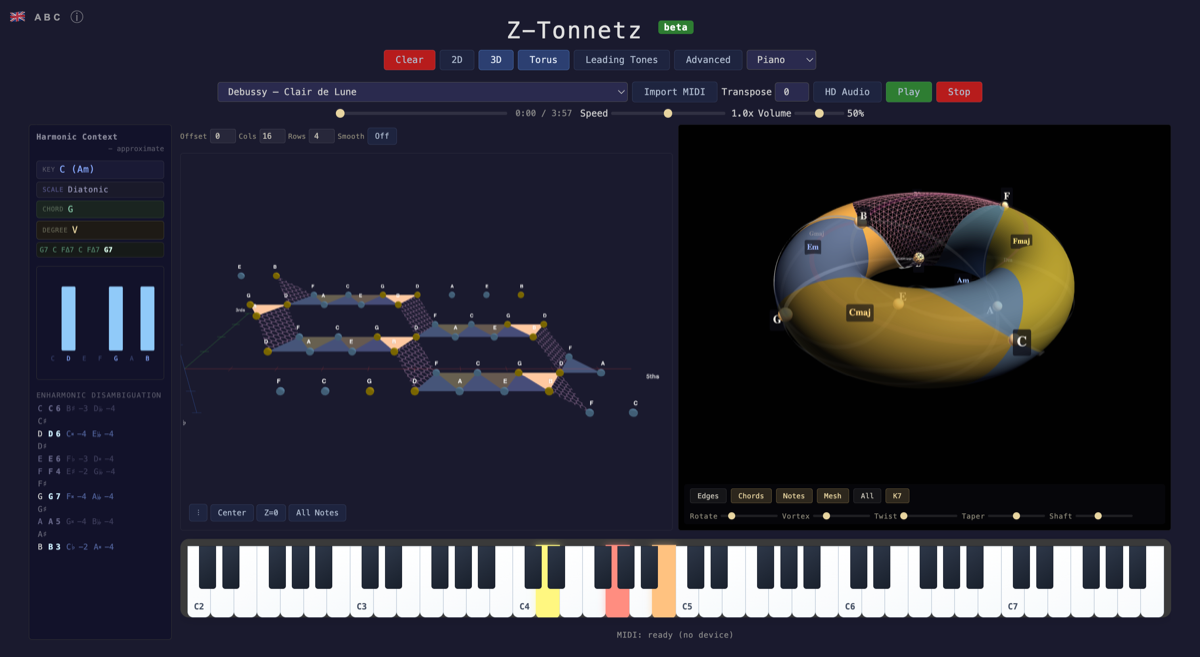Click the playback position slider

[423, 113]
